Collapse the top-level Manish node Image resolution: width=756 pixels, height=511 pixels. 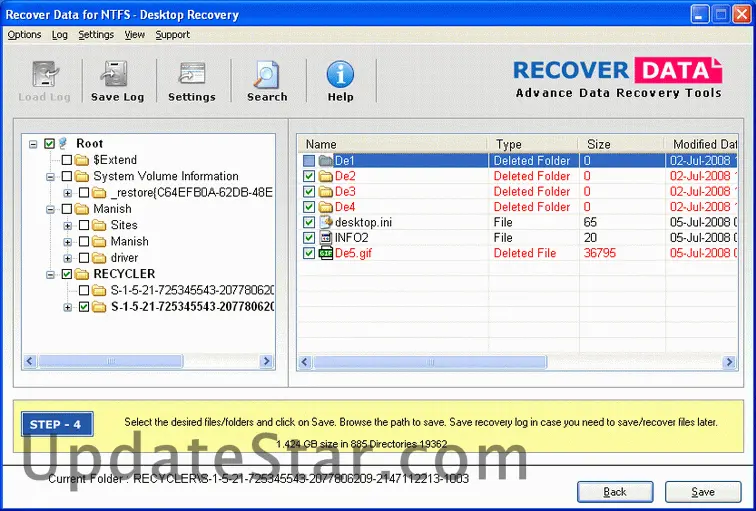click(50, 210)
